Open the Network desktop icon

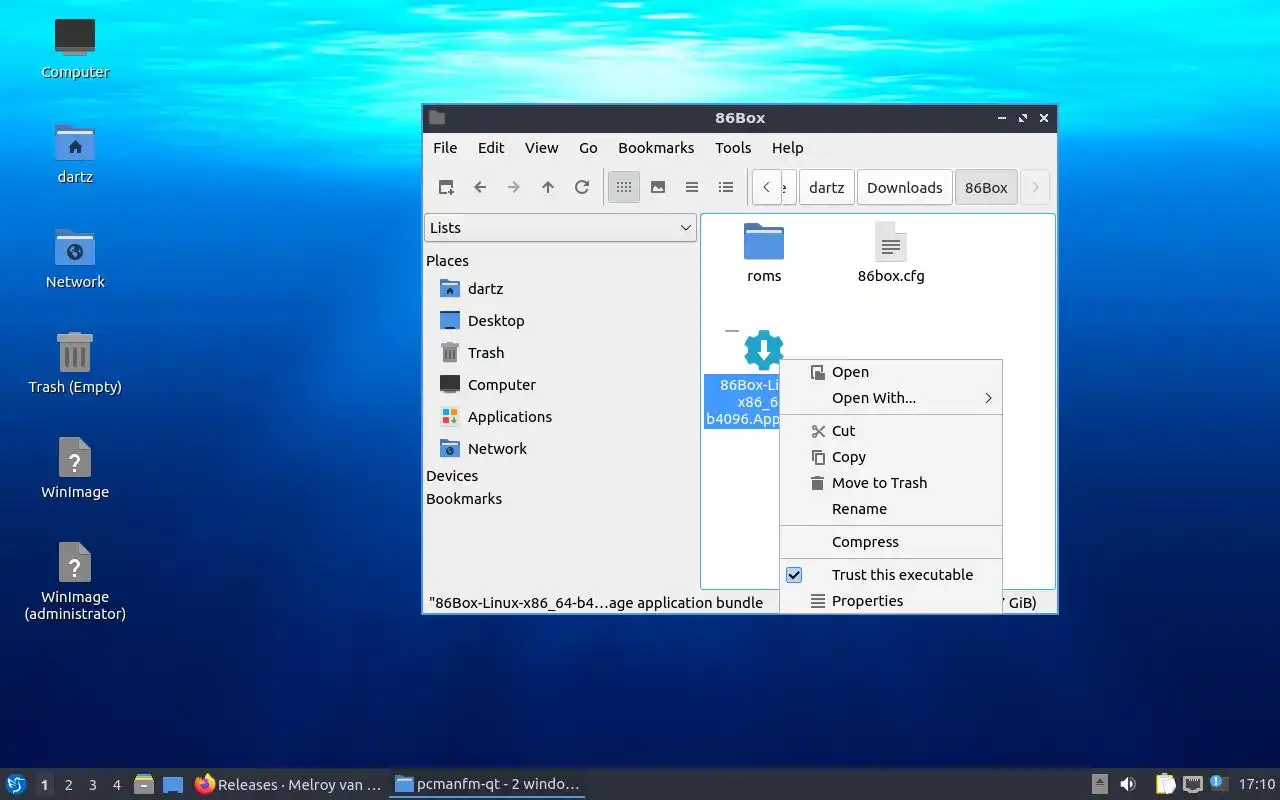(75, 248)
